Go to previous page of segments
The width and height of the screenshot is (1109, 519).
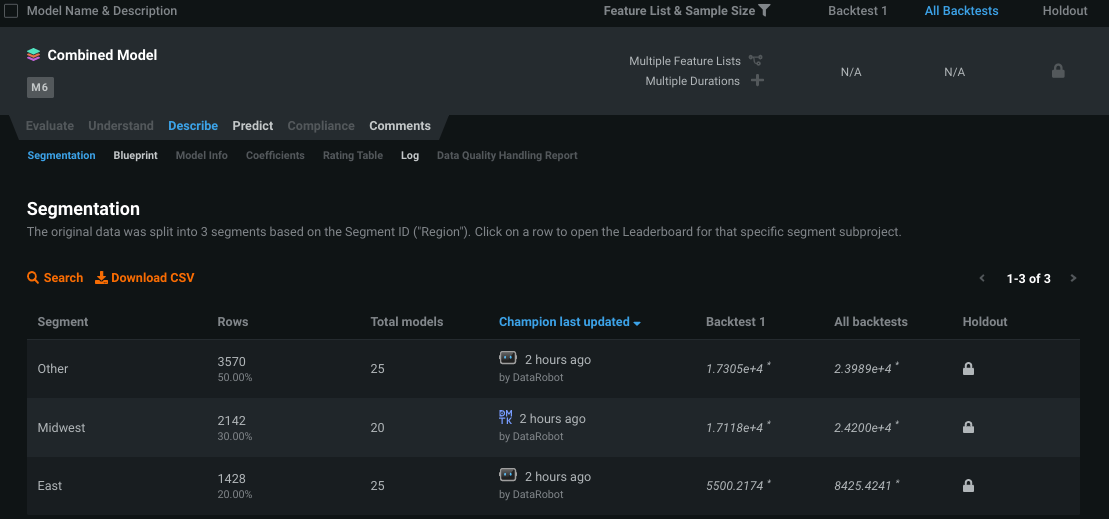[982, 278]
